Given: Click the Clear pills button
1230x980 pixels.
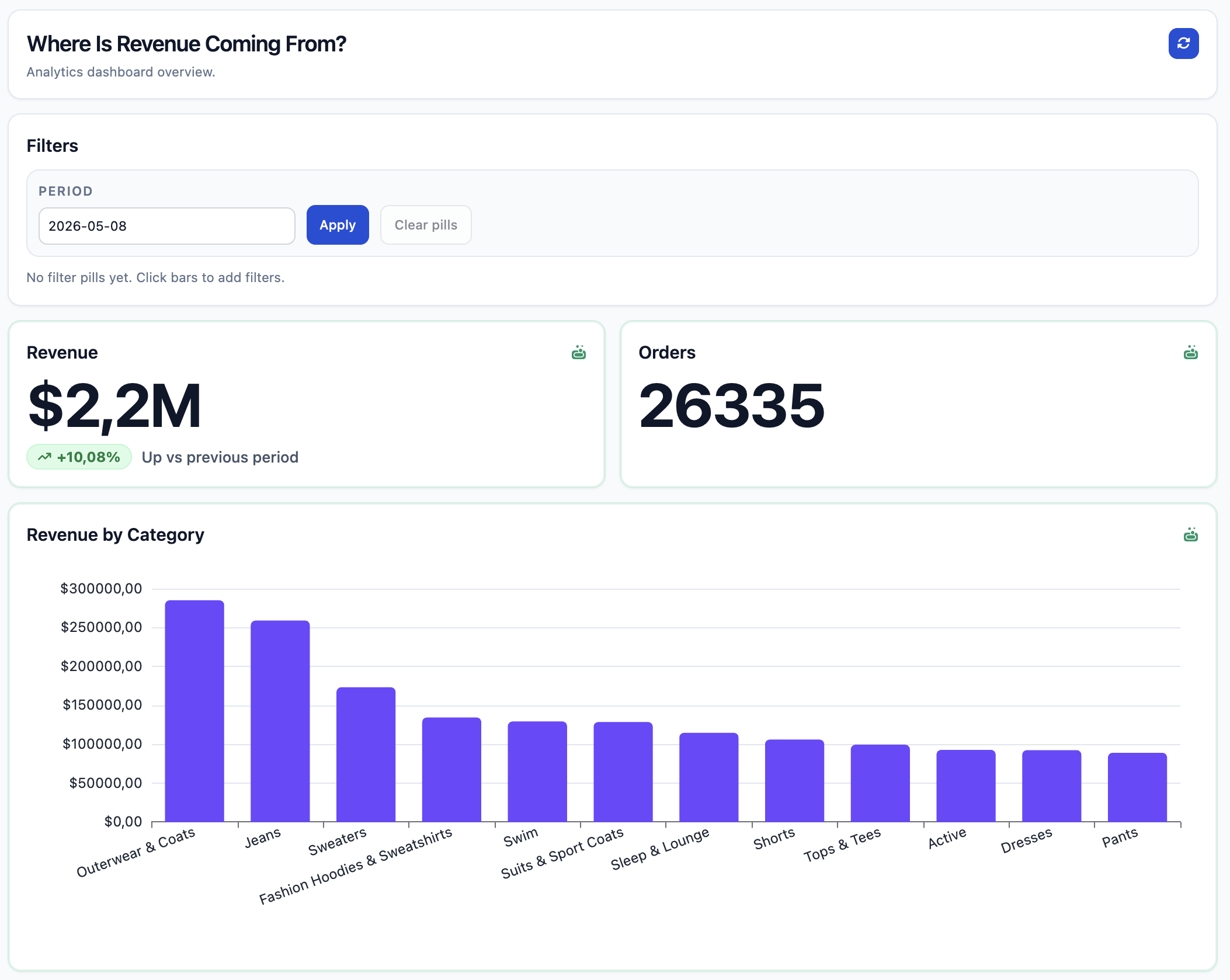Looking at the screenshot, I should coord(426,225).
